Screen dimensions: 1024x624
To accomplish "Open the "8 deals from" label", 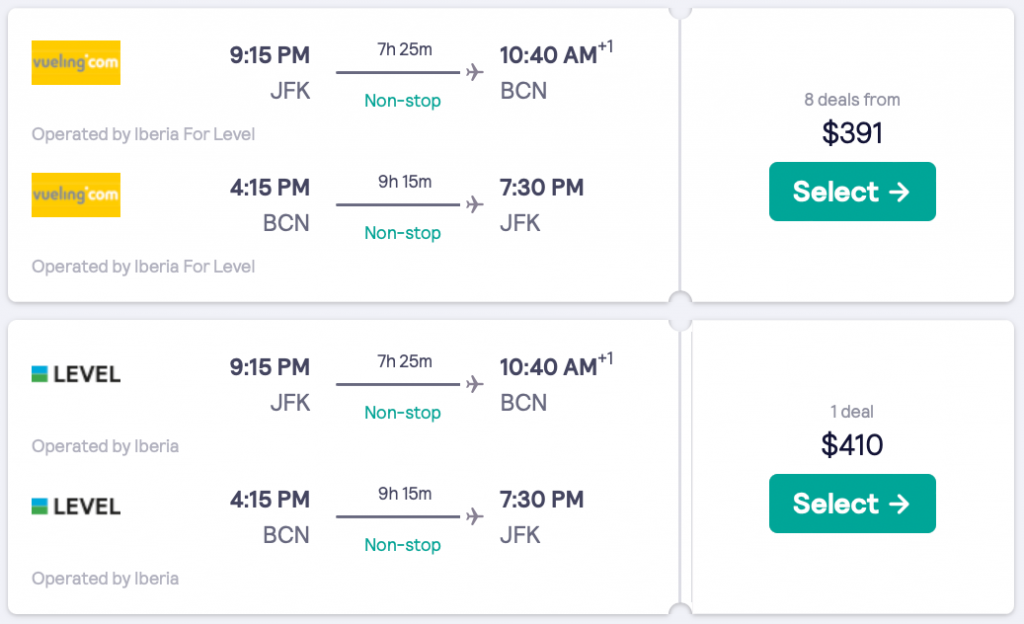I will [852, 100].
